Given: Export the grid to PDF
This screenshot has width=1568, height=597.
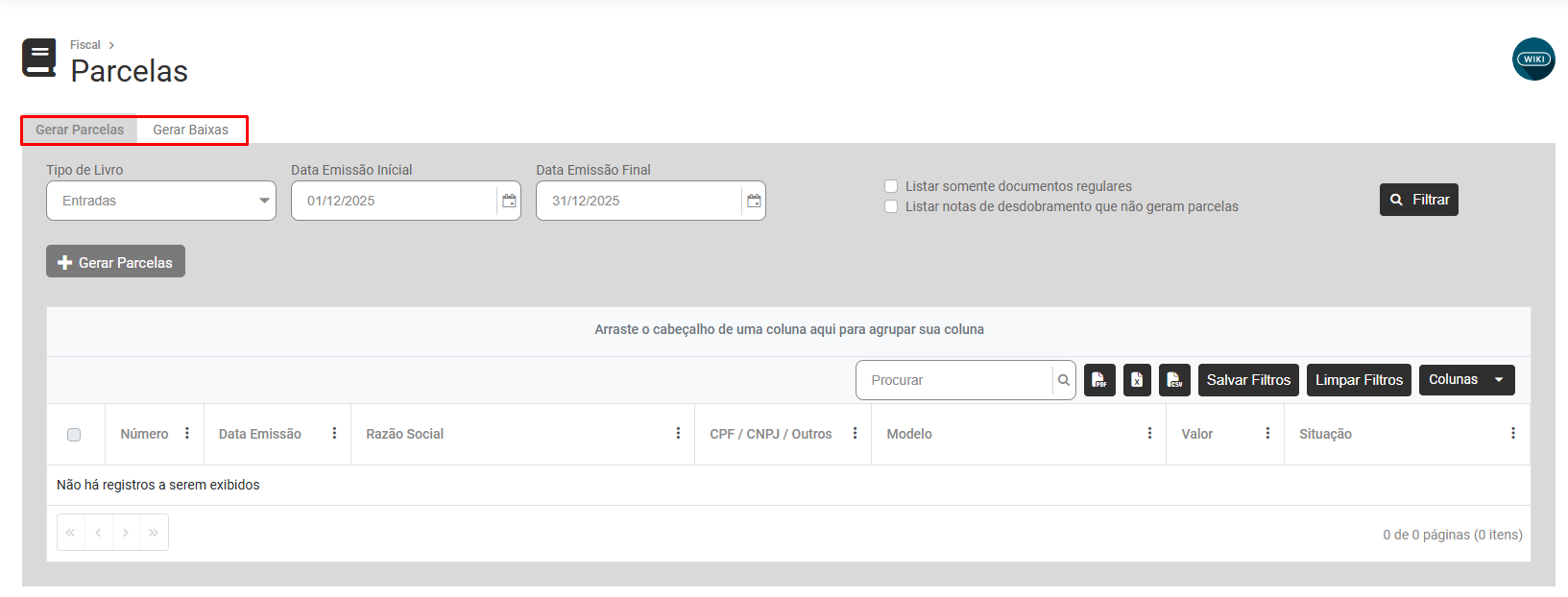Looking at the screenshot, I should point(1099,380).
